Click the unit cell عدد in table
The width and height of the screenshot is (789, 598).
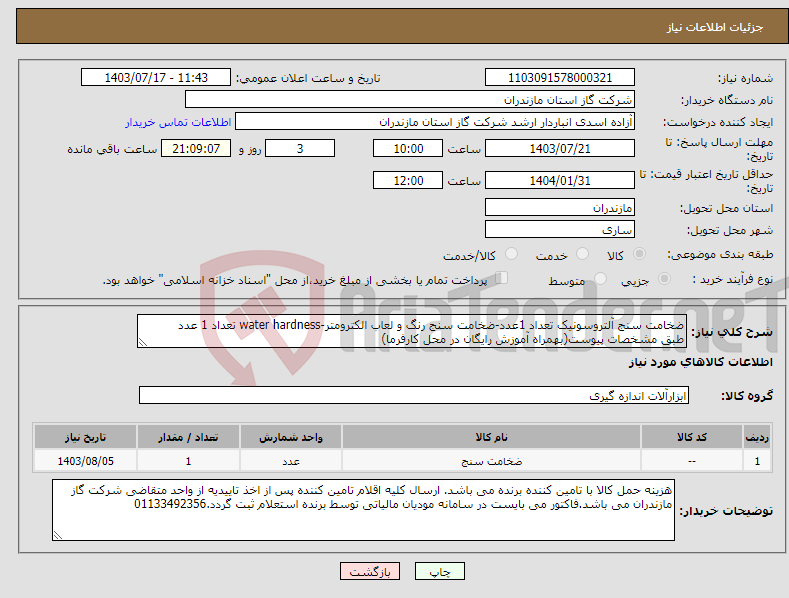291,461
